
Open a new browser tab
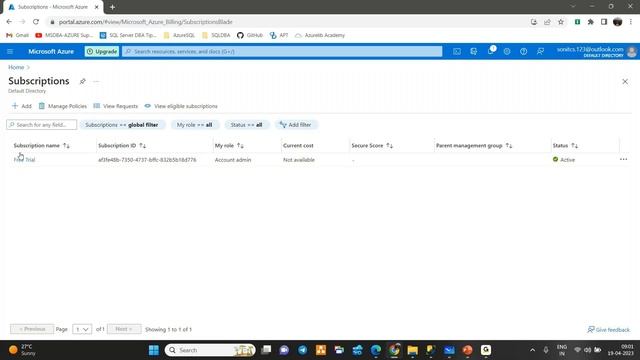112,7
